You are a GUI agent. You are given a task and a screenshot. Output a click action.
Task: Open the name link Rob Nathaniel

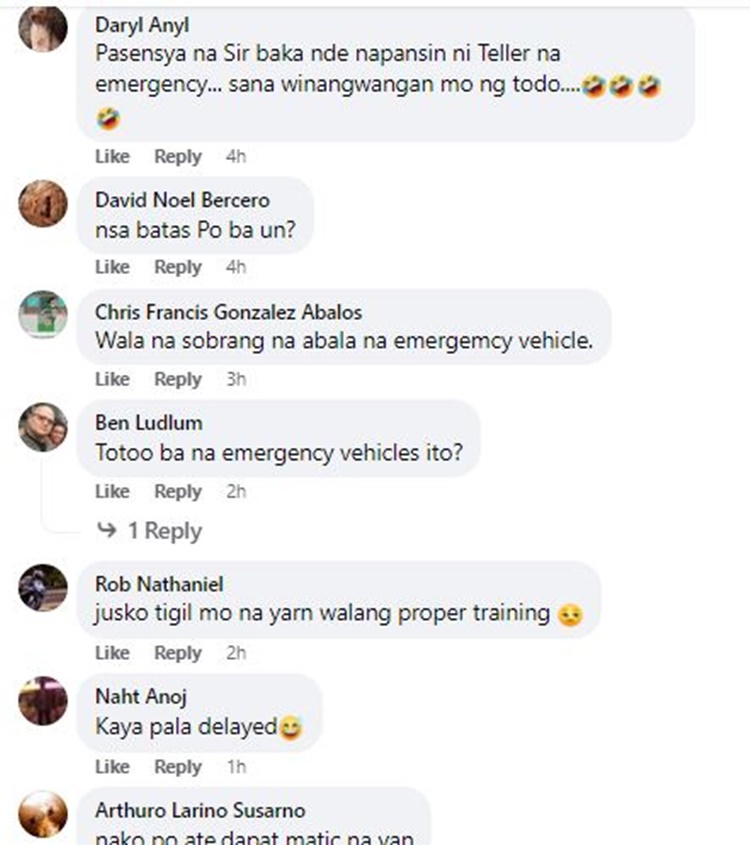pos(159,584)
